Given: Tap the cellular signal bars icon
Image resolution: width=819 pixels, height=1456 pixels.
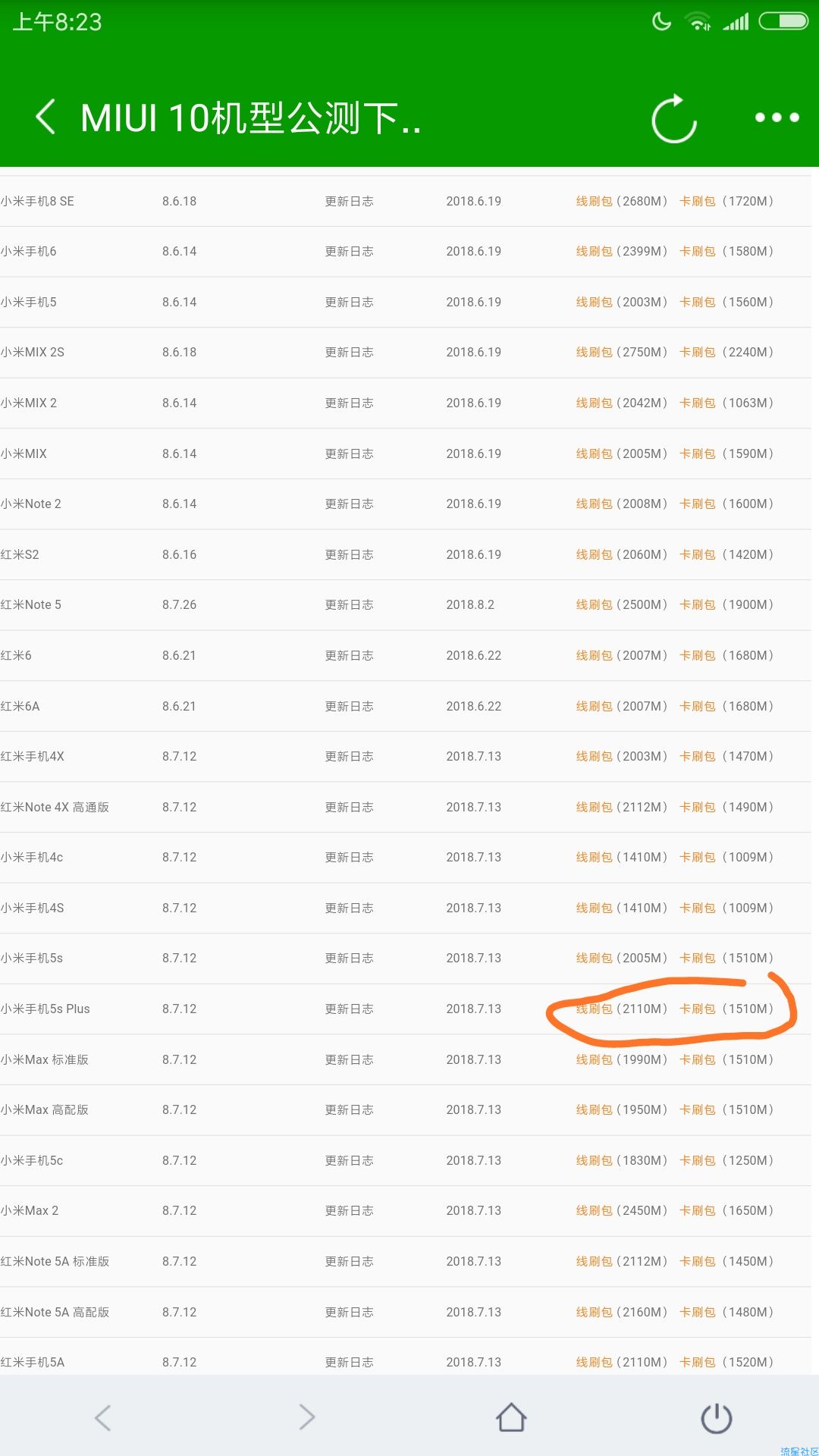Looking at the screenshot, I should click(736, 21).
